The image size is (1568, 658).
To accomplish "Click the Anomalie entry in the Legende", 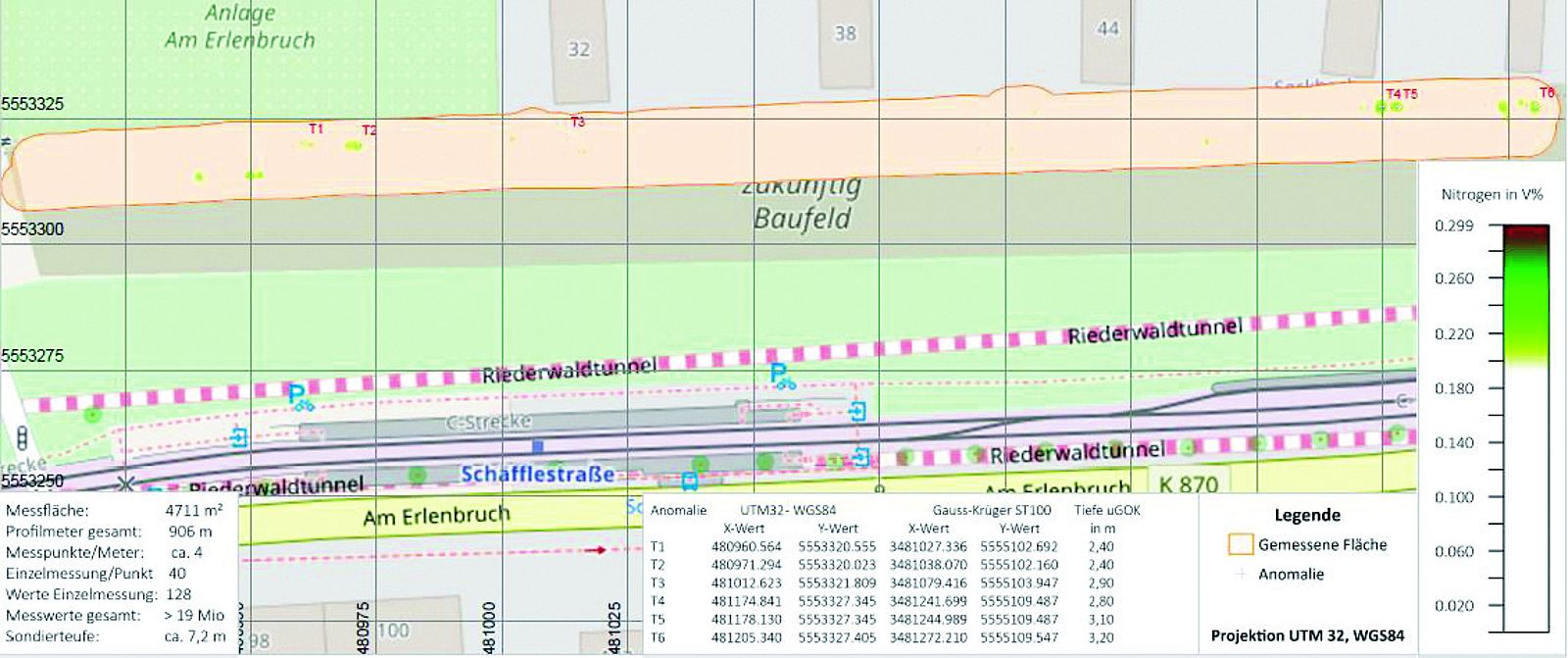I will (x=1291, y=575).
